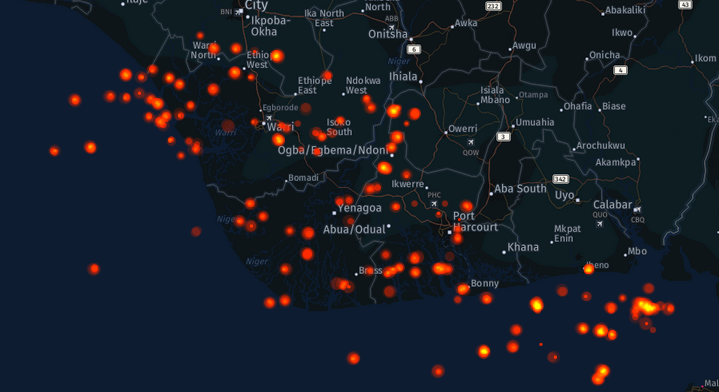This screenshot has height=392, width=719.
Task: Click the Calabar city label
Action: point(613,204)
